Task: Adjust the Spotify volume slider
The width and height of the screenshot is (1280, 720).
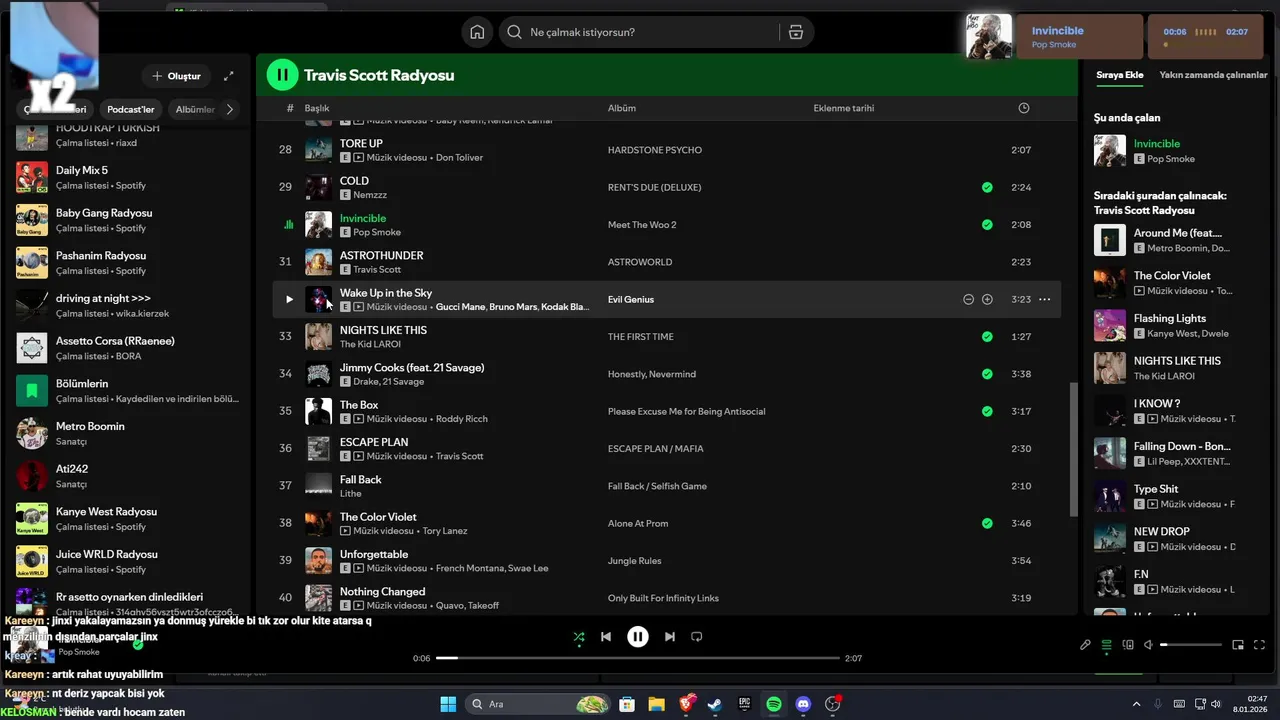Action: pos(1191,645)
